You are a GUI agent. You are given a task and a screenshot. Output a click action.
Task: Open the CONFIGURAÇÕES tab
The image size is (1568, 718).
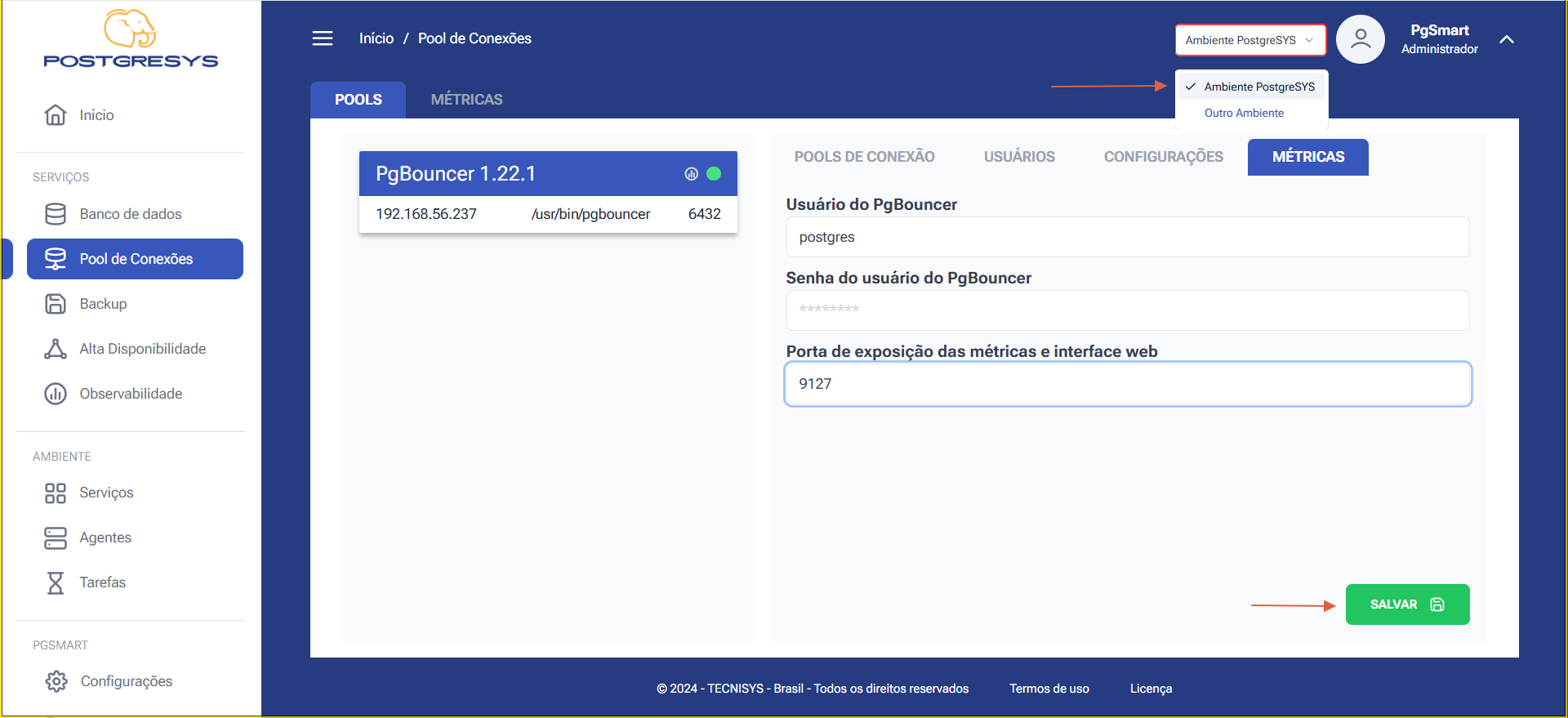[1164, 157]
